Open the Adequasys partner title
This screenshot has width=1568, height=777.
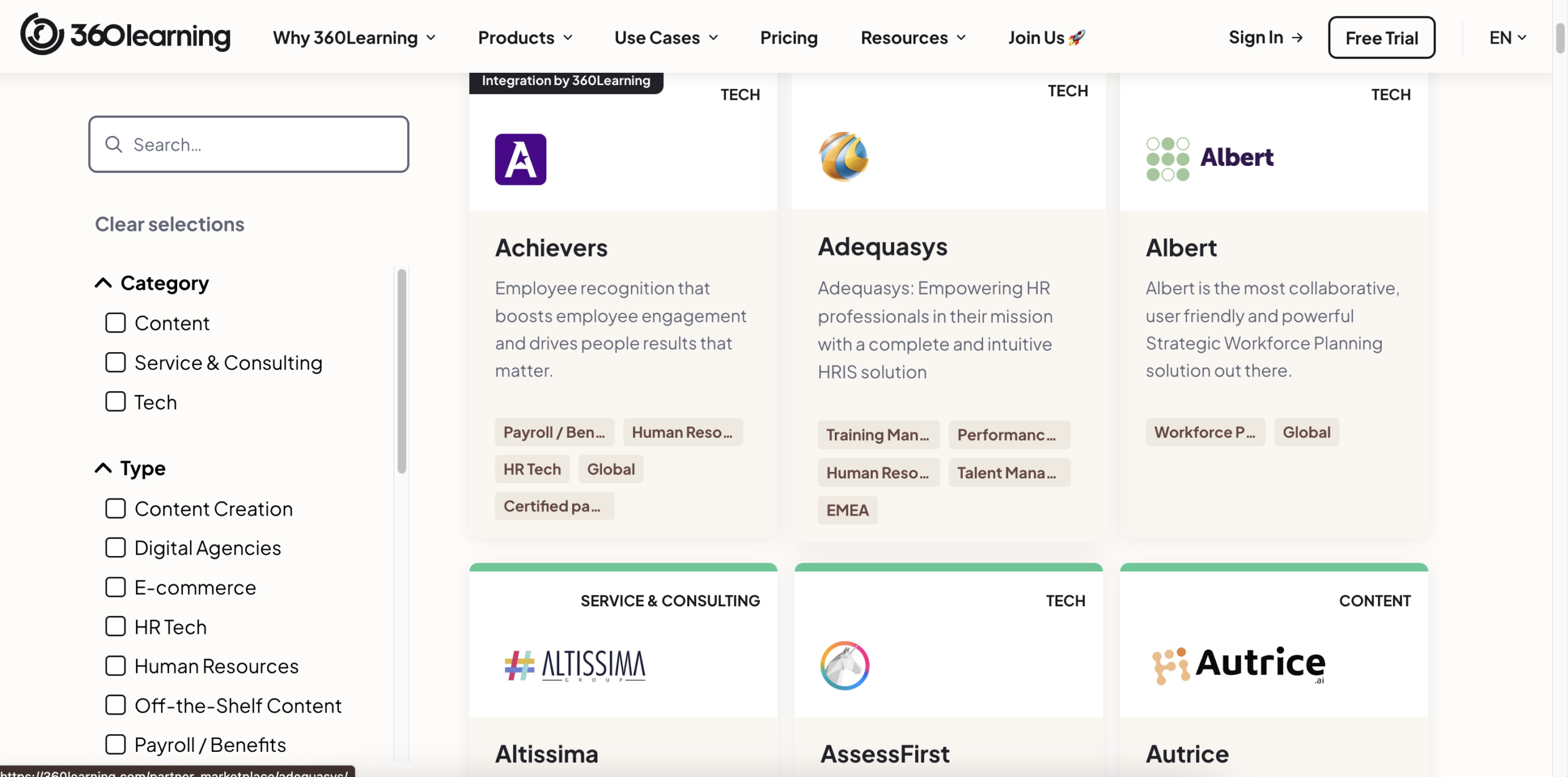point(883,247)
